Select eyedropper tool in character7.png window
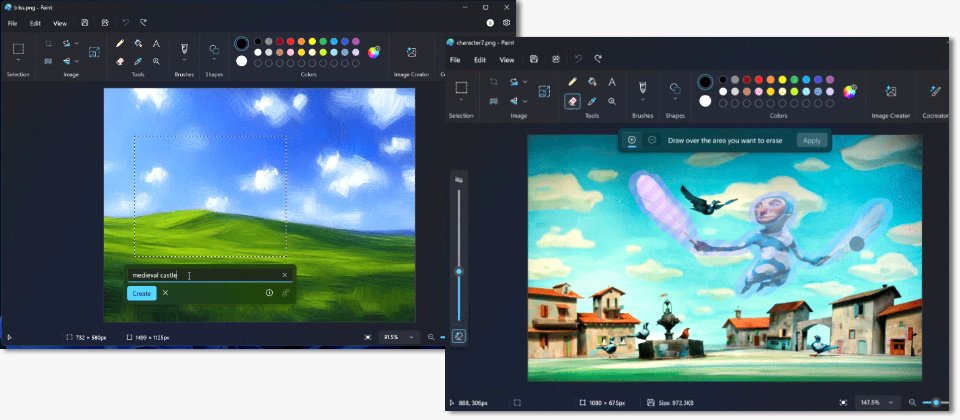 [592, 101]
